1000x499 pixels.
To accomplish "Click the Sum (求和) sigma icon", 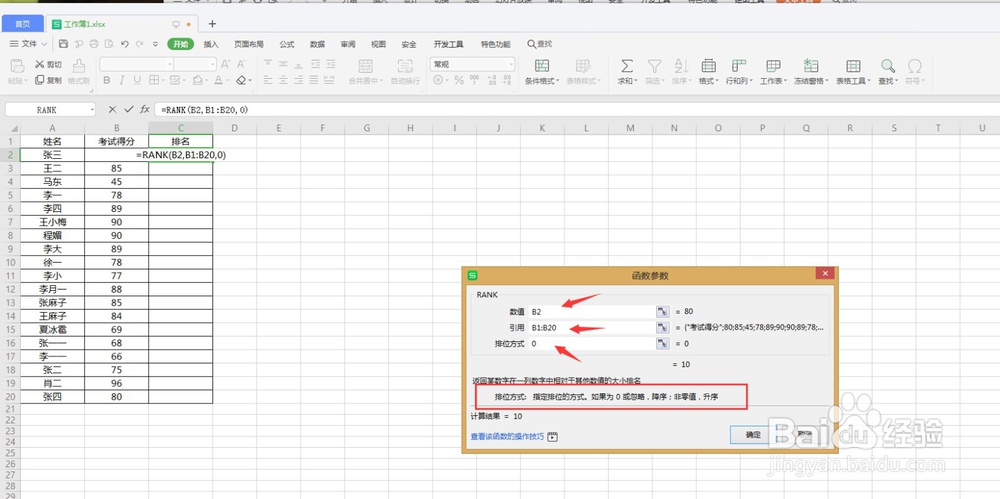I will pyautogui.click(x=627, y=66).
